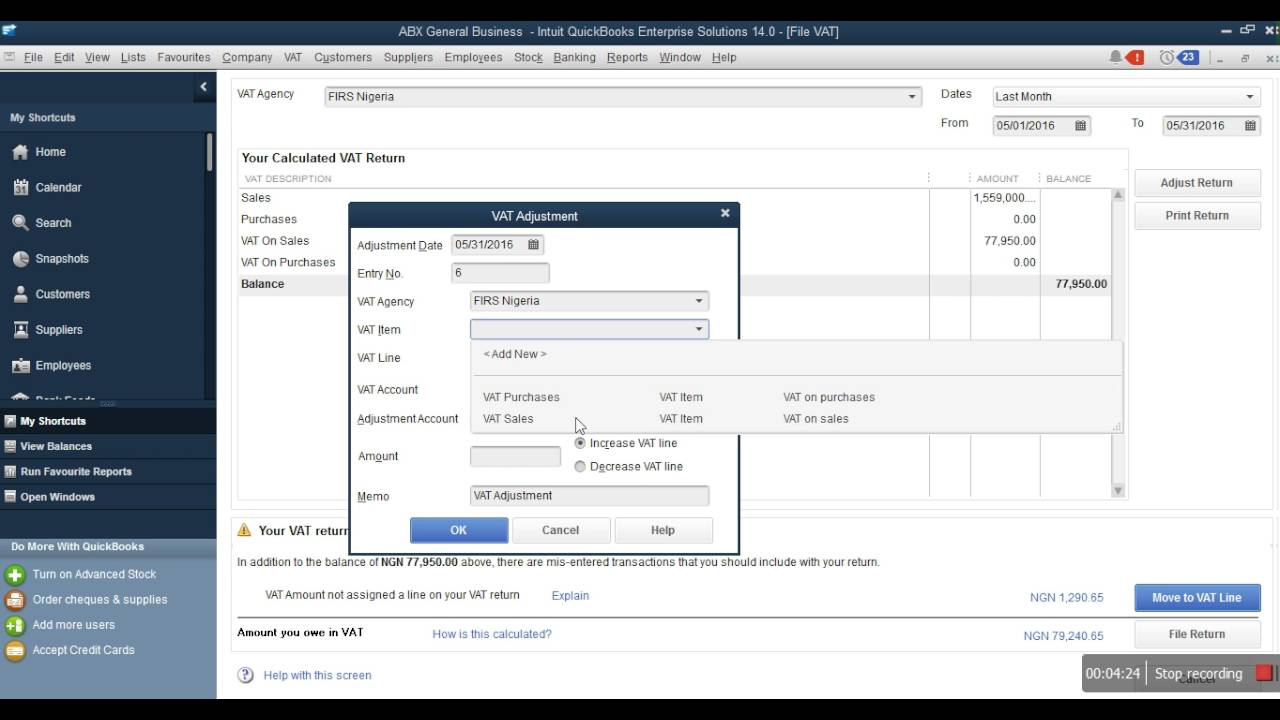The height and width of the screenshot is (720, 1280).
Task: Click Accept Credit Cards
Action: [83, 650]
